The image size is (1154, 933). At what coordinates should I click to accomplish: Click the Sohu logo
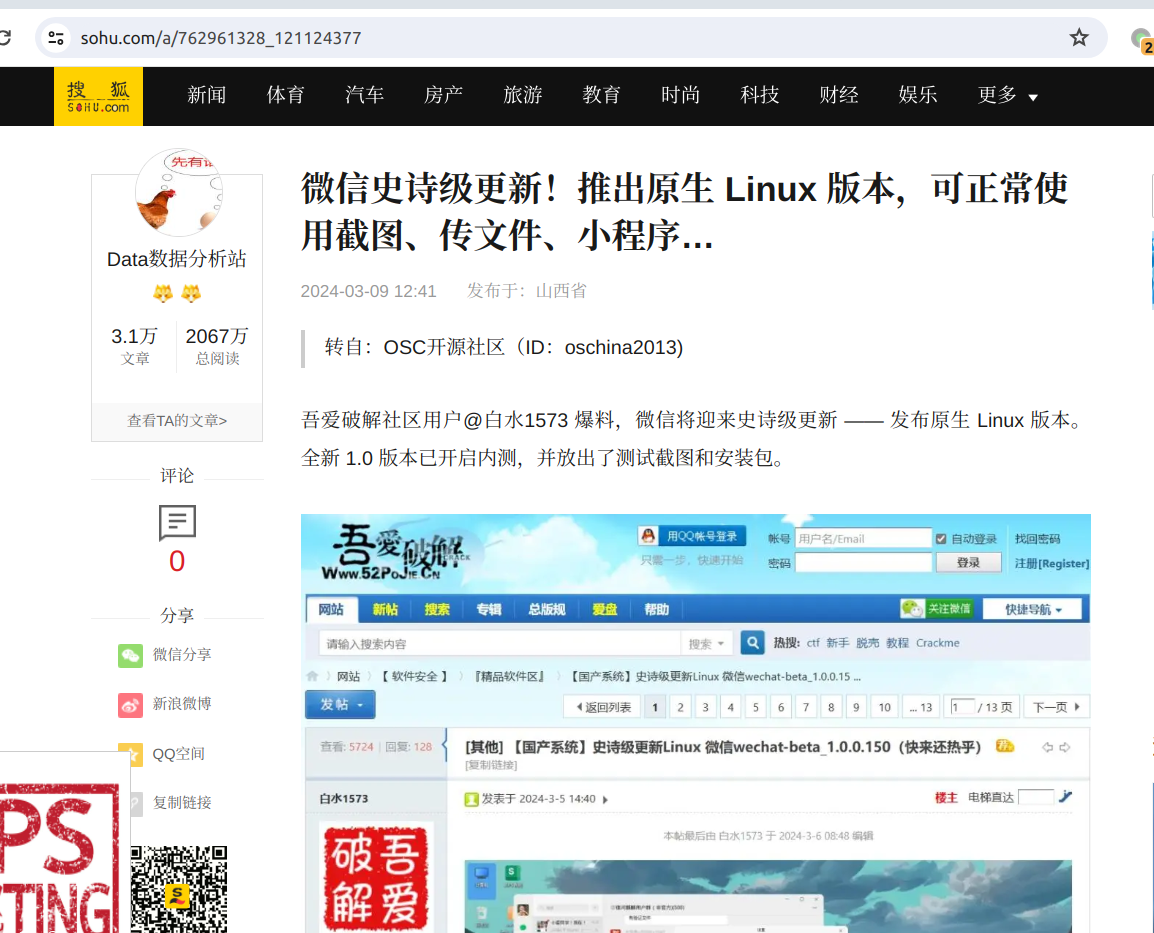[x=98, y=96]
